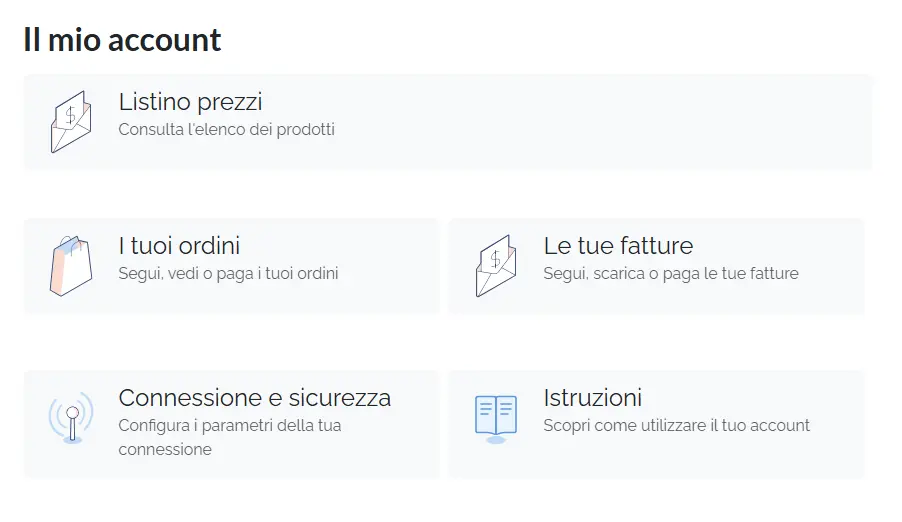Click the invoice envelope icon beside Le tue fatture

pyautogui.click(x=496, y=266)
